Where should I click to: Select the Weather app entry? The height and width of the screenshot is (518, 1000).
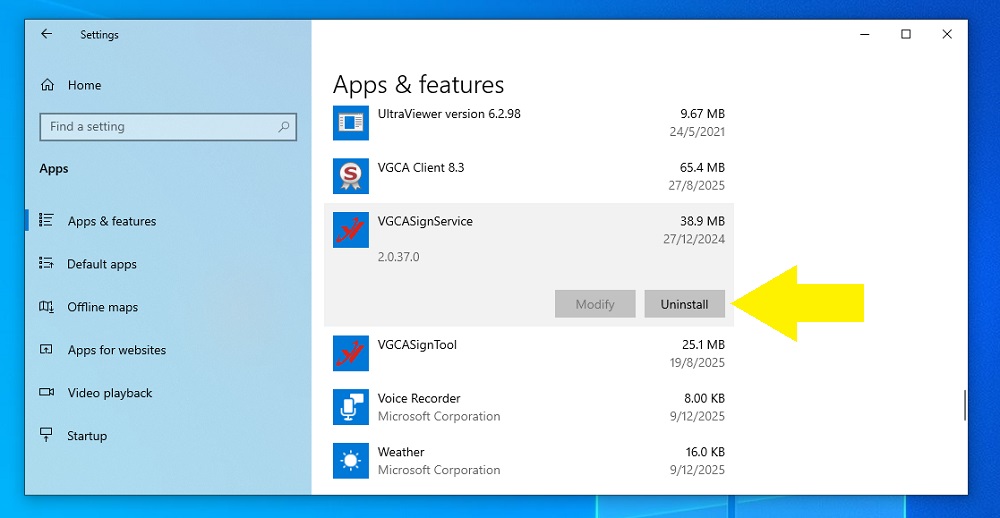(x=530, y=461)
